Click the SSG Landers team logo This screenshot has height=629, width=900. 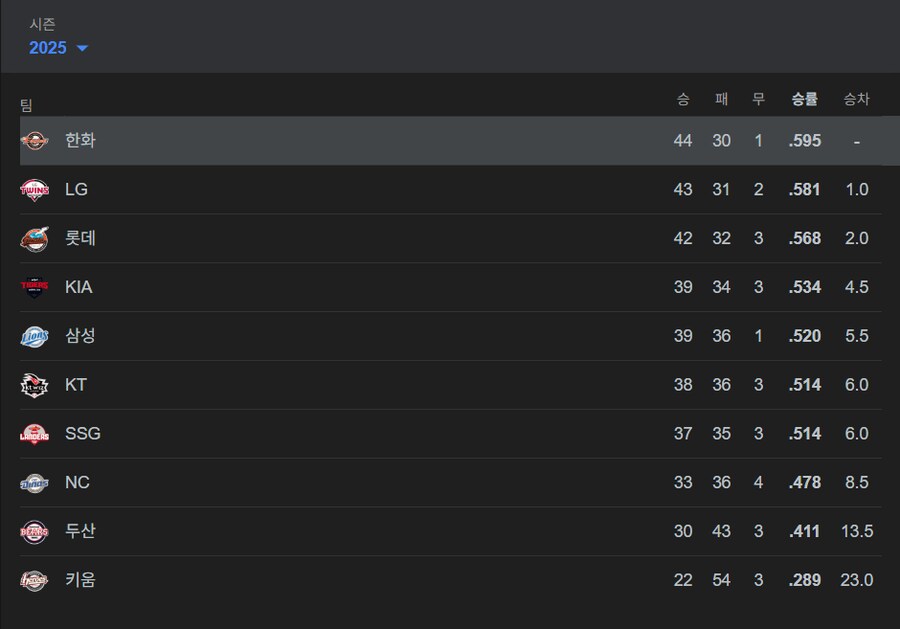coord(34,434)
